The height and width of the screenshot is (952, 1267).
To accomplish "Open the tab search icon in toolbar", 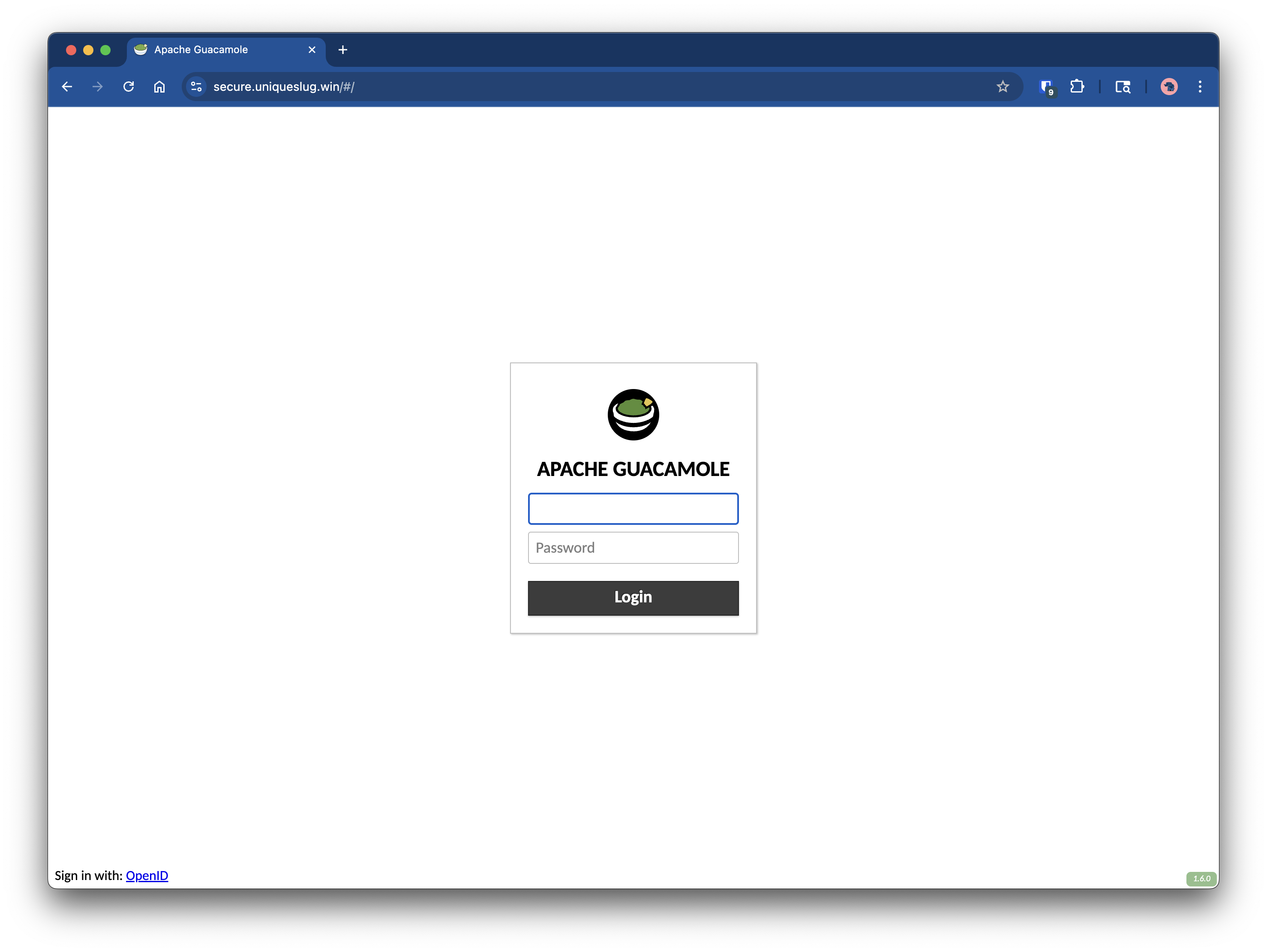I will tap(1123, 87).
